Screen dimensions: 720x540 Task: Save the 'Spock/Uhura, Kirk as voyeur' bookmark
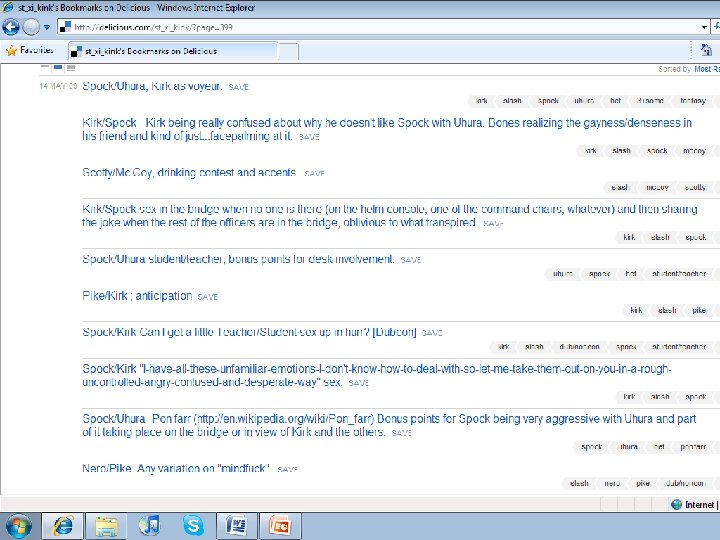tap(238, 87)
